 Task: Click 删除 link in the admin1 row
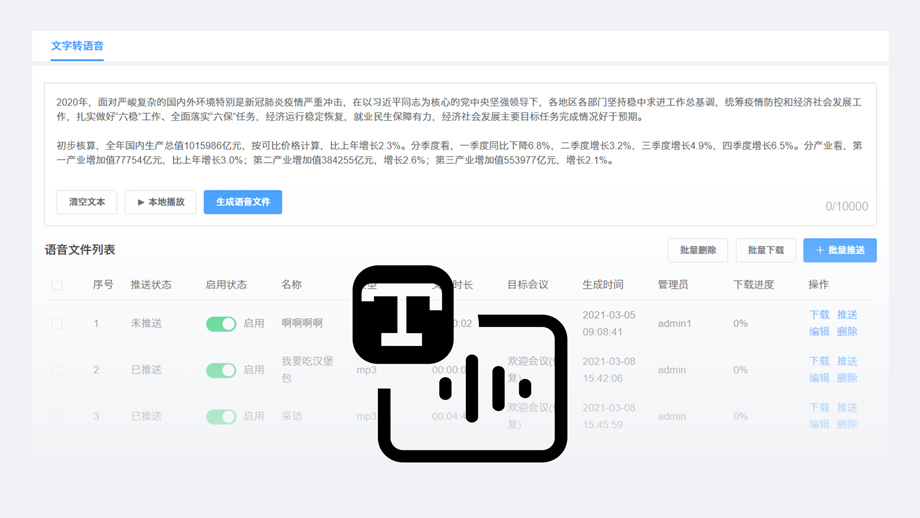click(x=847, y=331)
